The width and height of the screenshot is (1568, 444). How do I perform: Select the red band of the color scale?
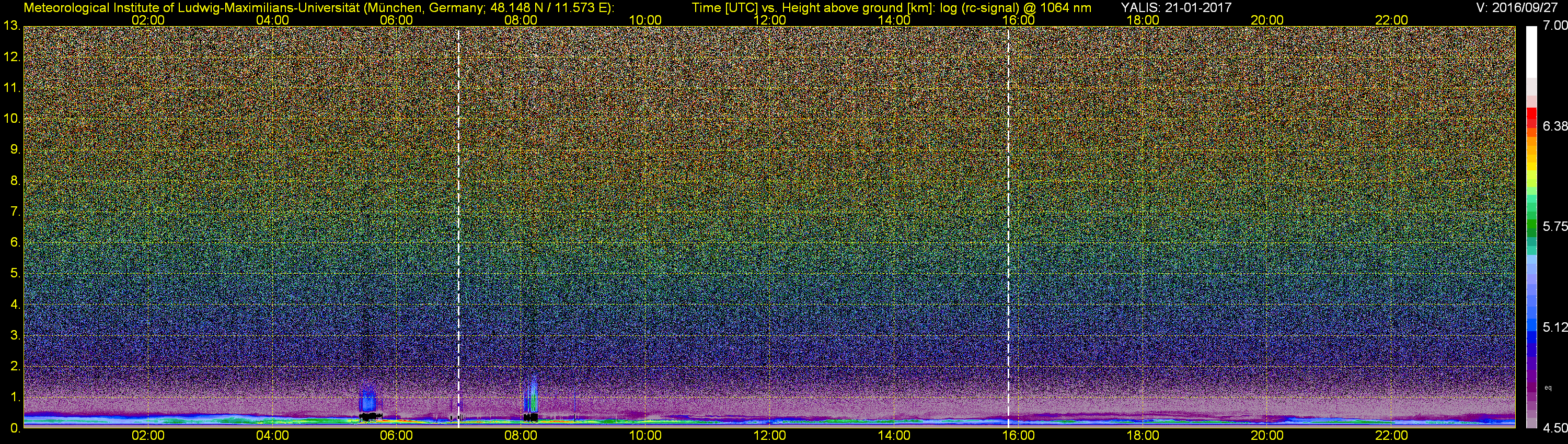(1531, 119)
